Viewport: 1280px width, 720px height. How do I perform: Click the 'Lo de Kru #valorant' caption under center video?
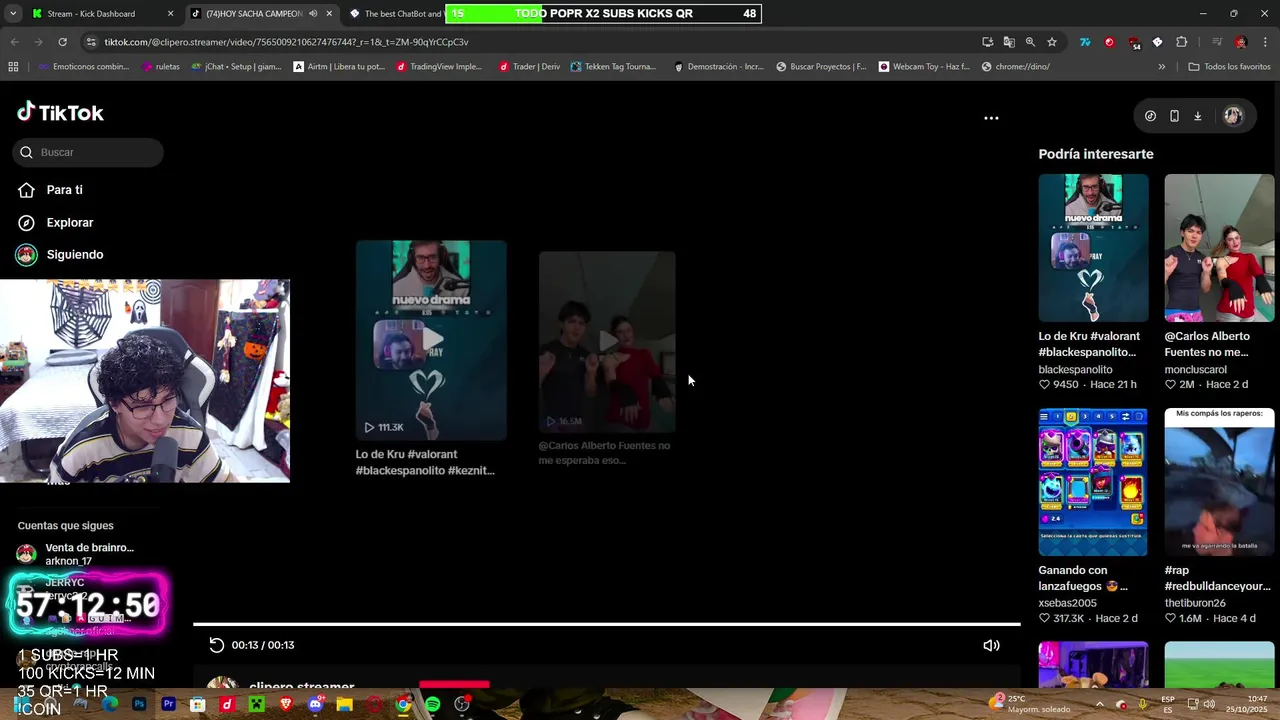pos(425,462)
